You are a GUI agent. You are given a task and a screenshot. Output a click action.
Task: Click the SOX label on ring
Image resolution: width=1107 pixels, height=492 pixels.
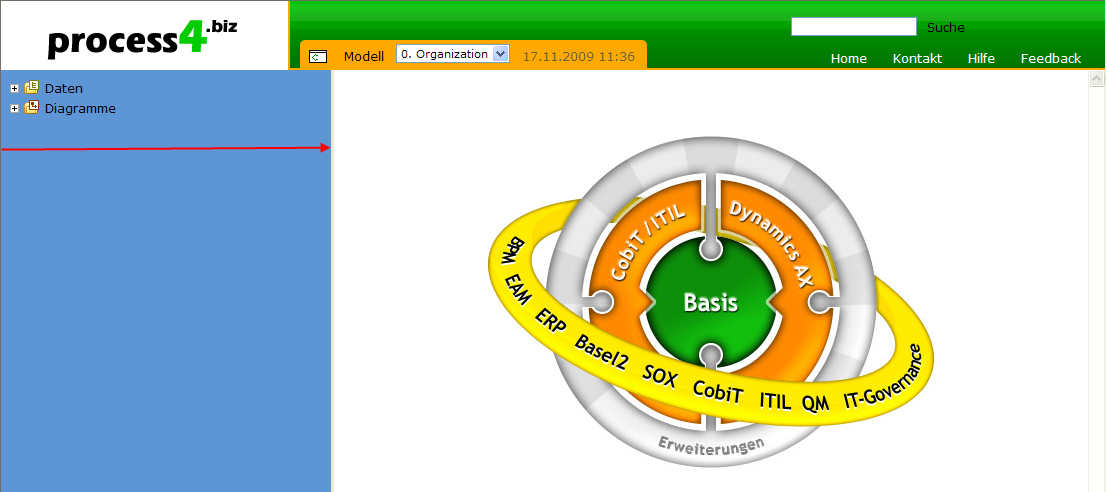[x=661, y=377]
